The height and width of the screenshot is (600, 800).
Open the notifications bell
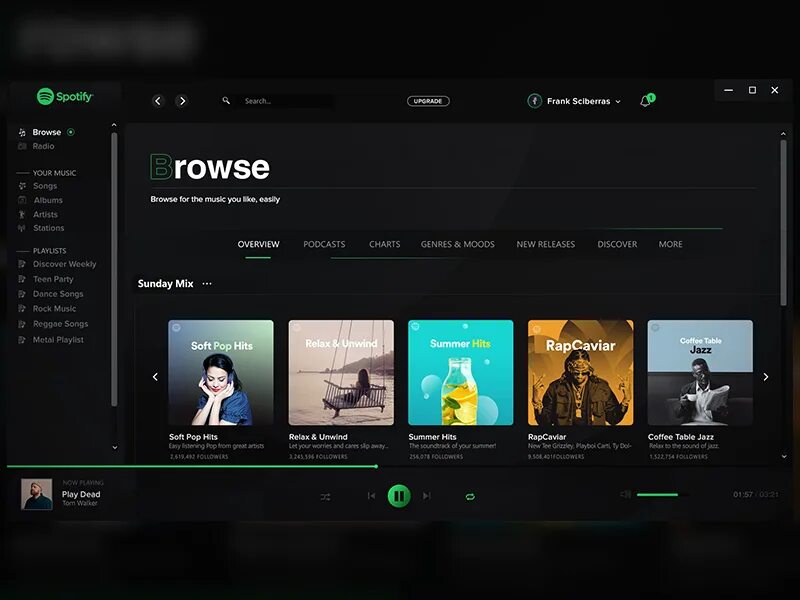tap(646, 100)
